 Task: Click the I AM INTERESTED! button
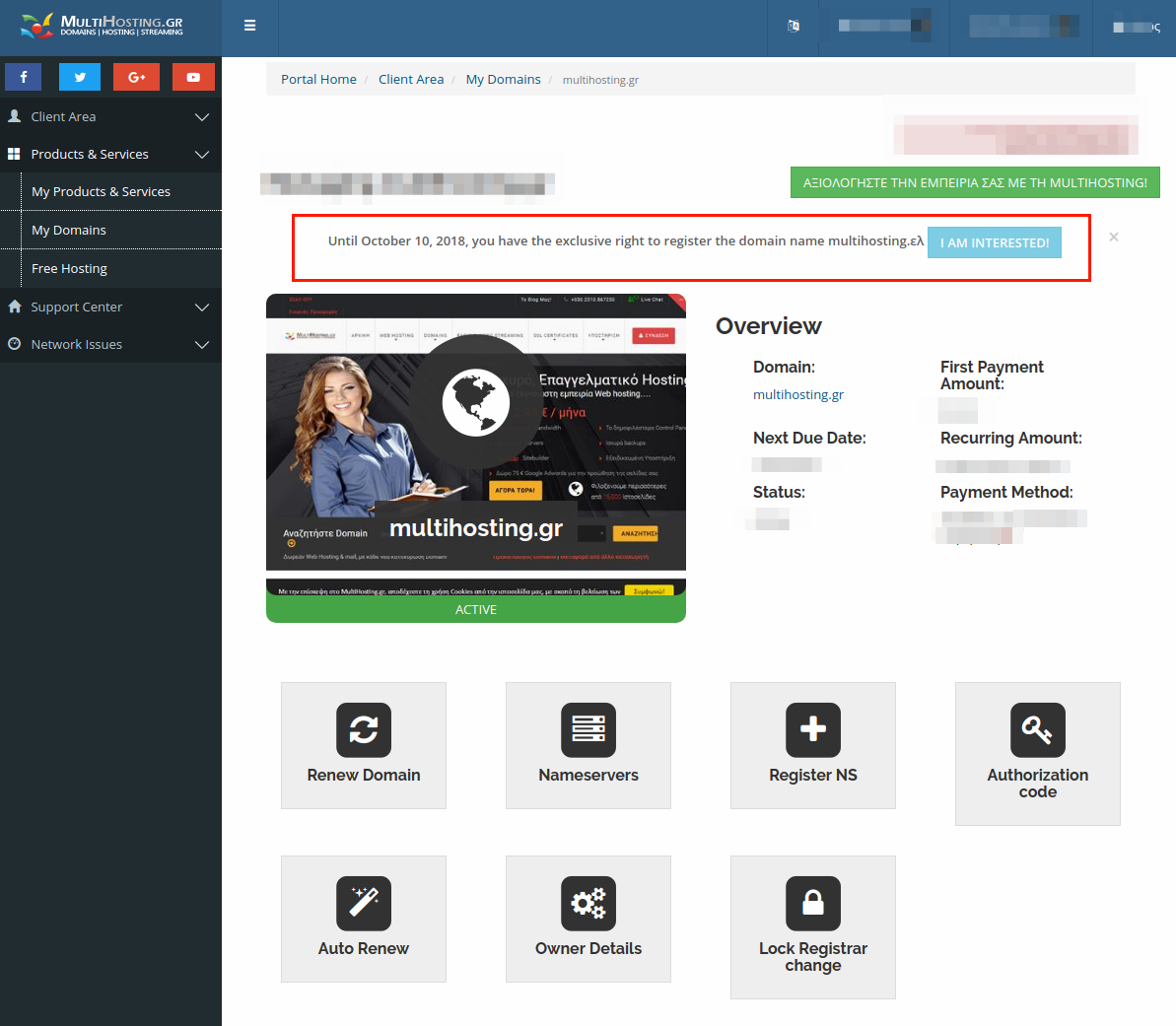pyautogui.click(x=995, y=242)
